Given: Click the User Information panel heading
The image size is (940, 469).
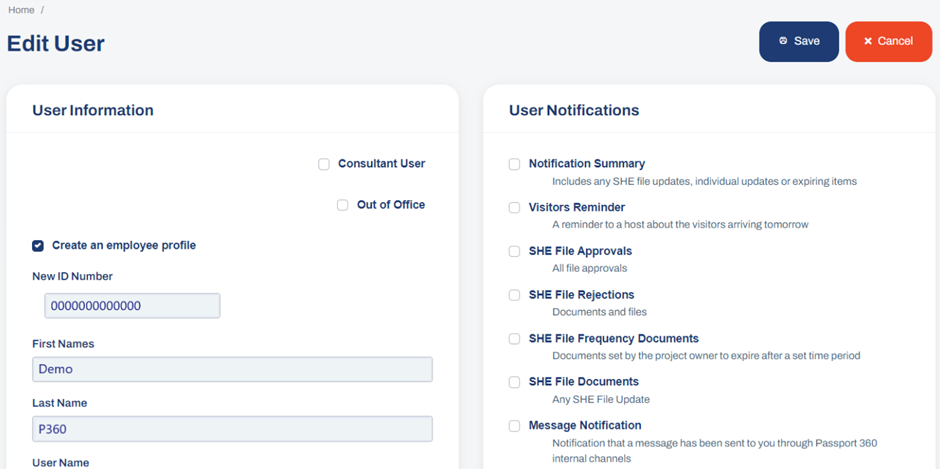Looking at the screenshot, I should click(93, 110).
